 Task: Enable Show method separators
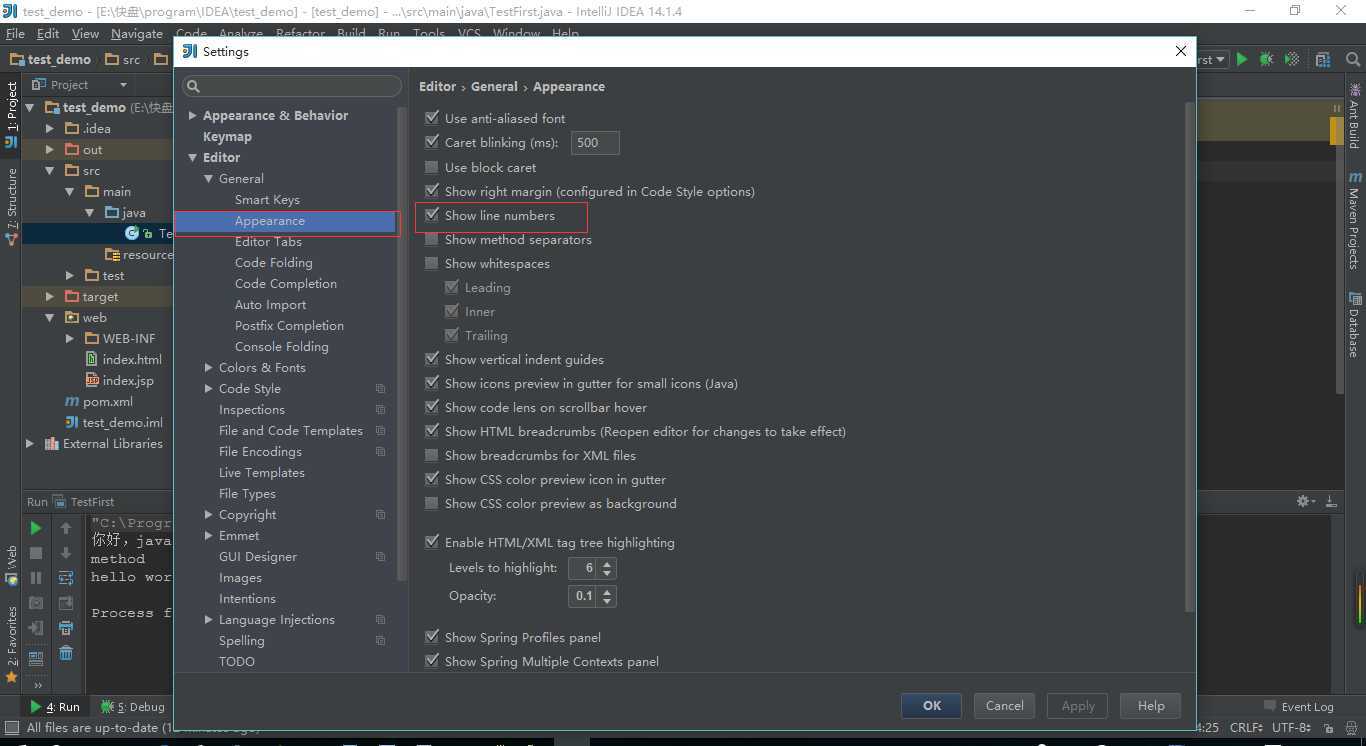(x=432, y=239)
